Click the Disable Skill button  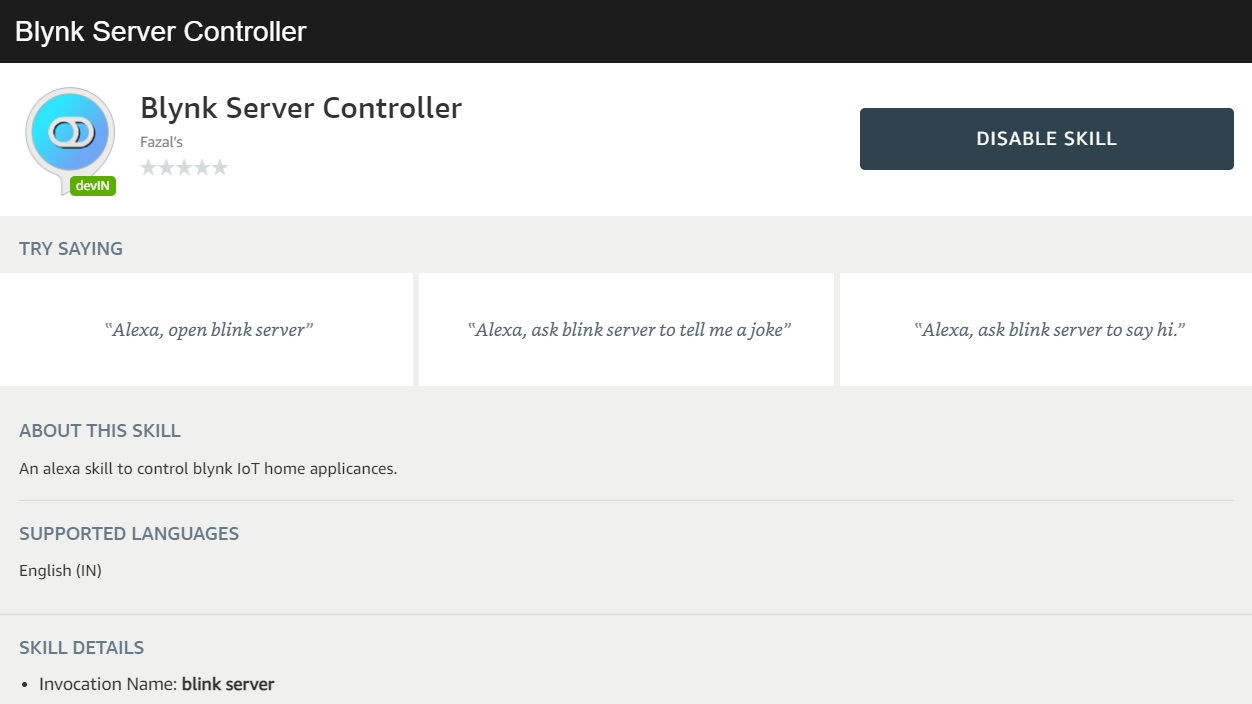[1046, 139]
